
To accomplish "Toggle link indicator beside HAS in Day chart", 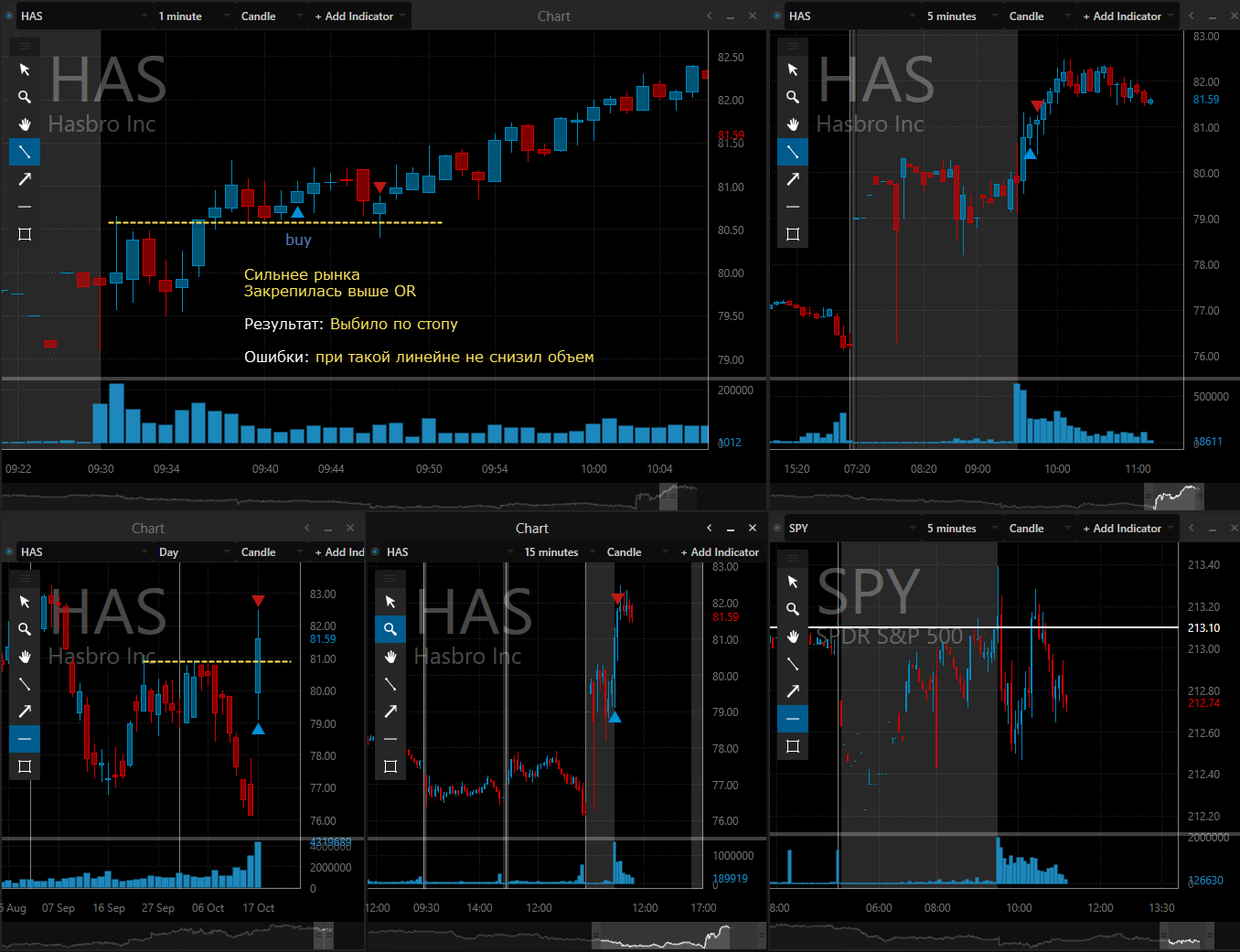I will 9,551.
